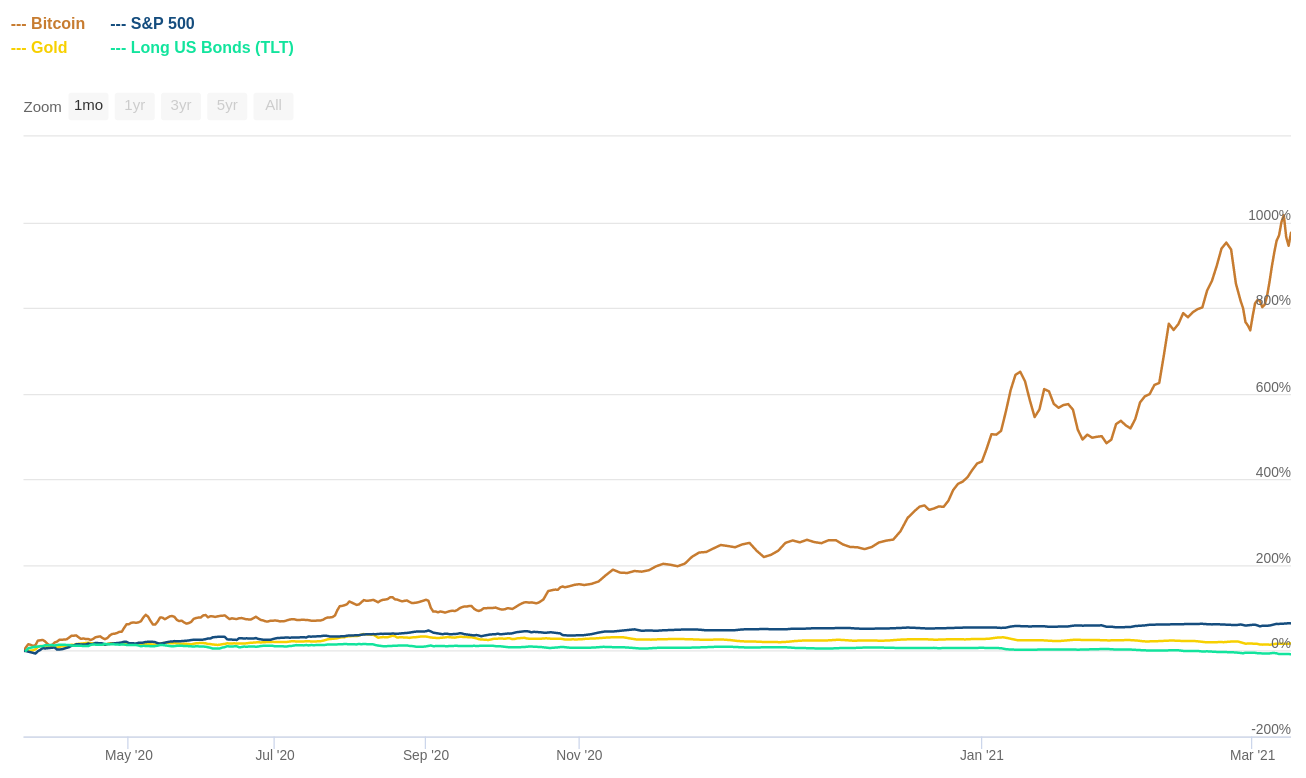Click the May '20 axis label
This screenshot has height=778, width=1306.
pos(129,755)
